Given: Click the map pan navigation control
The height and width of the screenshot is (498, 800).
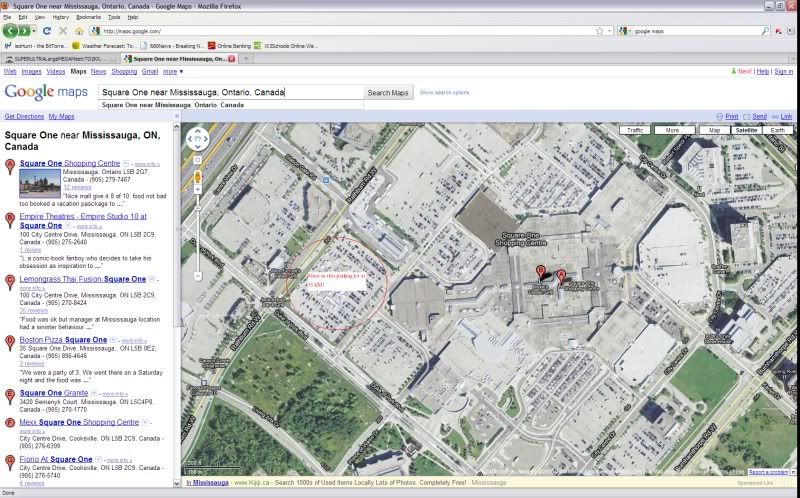Looking at the screenshot, I should (x=198, y=138).
